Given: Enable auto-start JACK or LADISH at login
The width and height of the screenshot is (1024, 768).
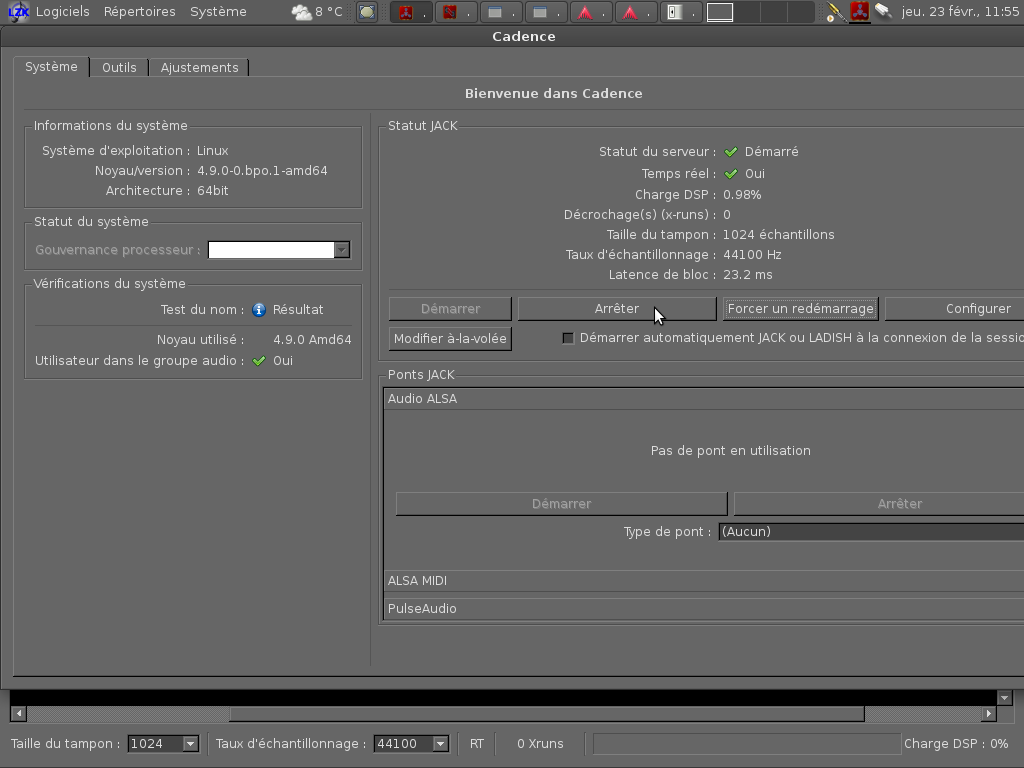Looking at the screenshot, I should 568,338.
